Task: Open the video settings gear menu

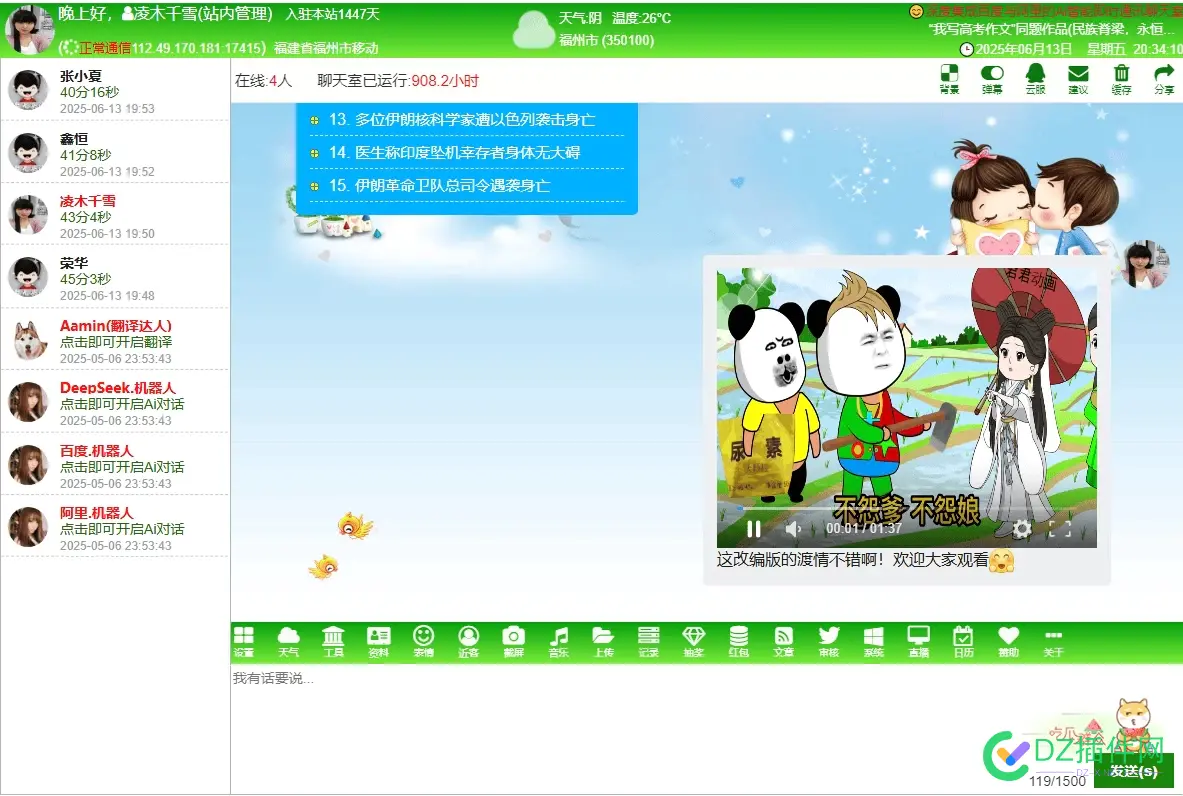Action: click(x=1022, y=529)
